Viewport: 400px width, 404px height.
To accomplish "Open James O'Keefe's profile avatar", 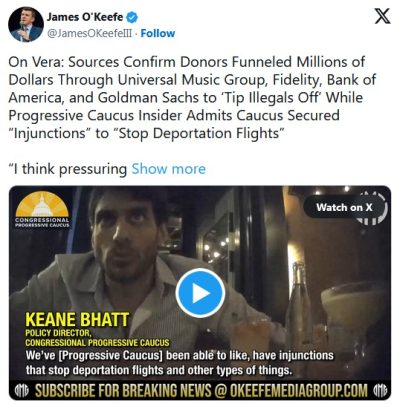I will pyautogui.click(x=26, y=24).
